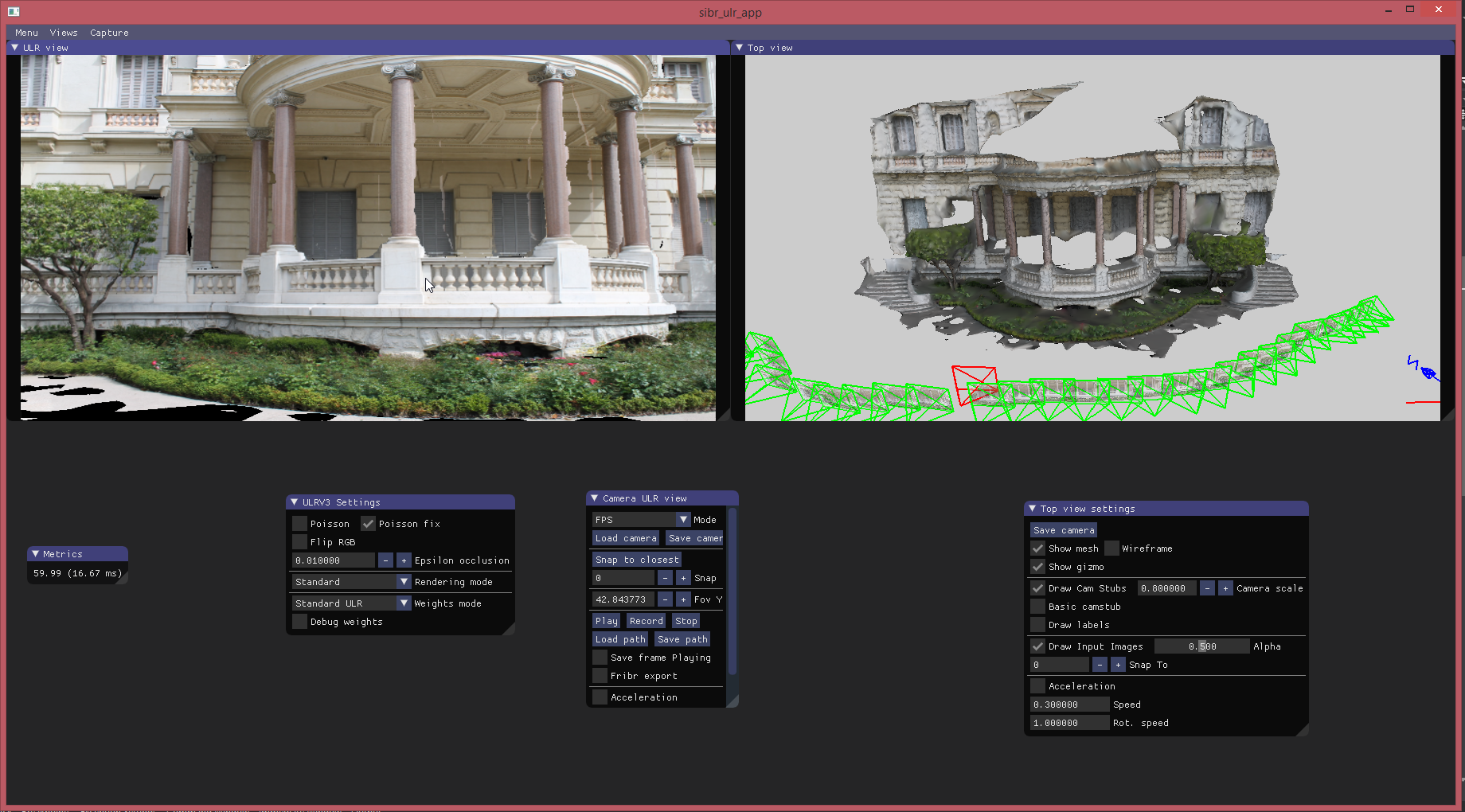Image resolution: width=1465 pixels, height=812 pixels.
Task: Decrease Camera scale with the minus button
Action: click(1207, 588)
